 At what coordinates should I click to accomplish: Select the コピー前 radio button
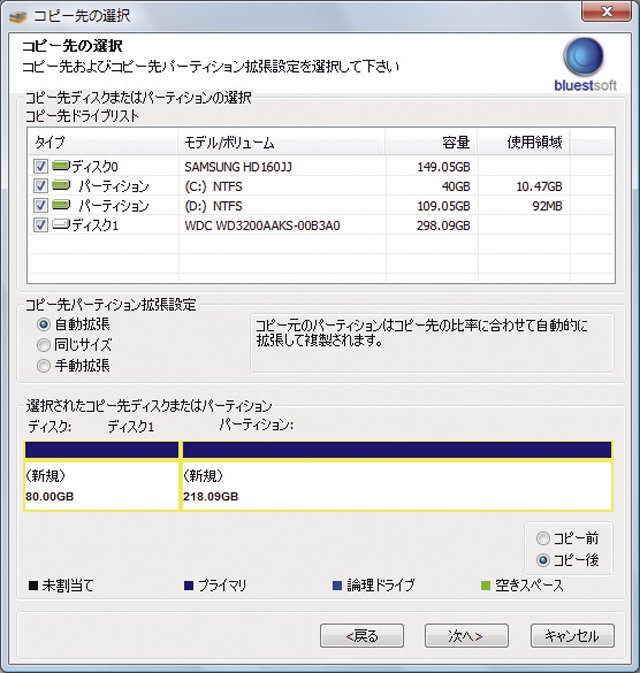pos(543,538)
